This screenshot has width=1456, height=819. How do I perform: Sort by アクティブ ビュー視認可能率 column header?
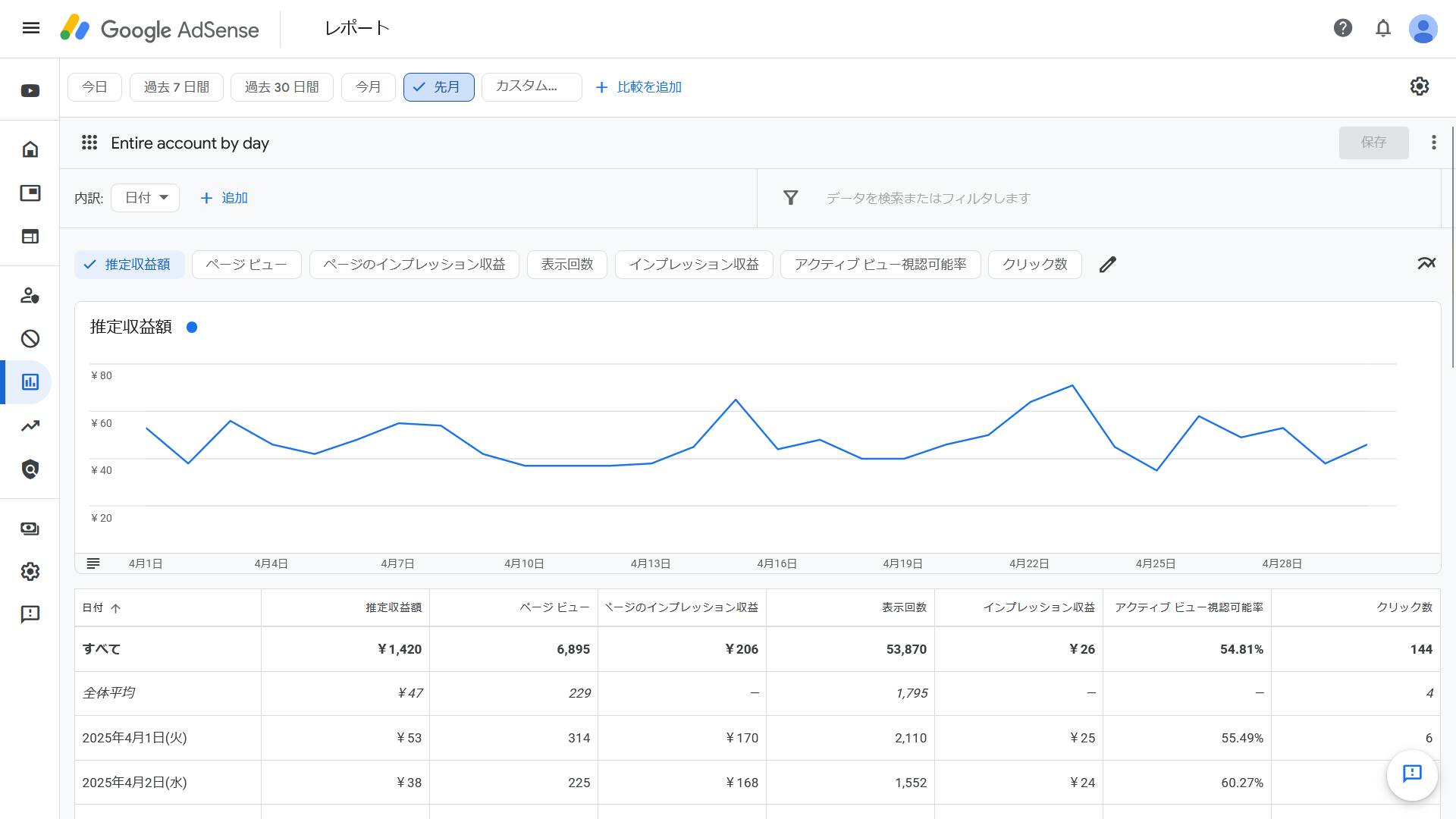[x=1189, y=608]
